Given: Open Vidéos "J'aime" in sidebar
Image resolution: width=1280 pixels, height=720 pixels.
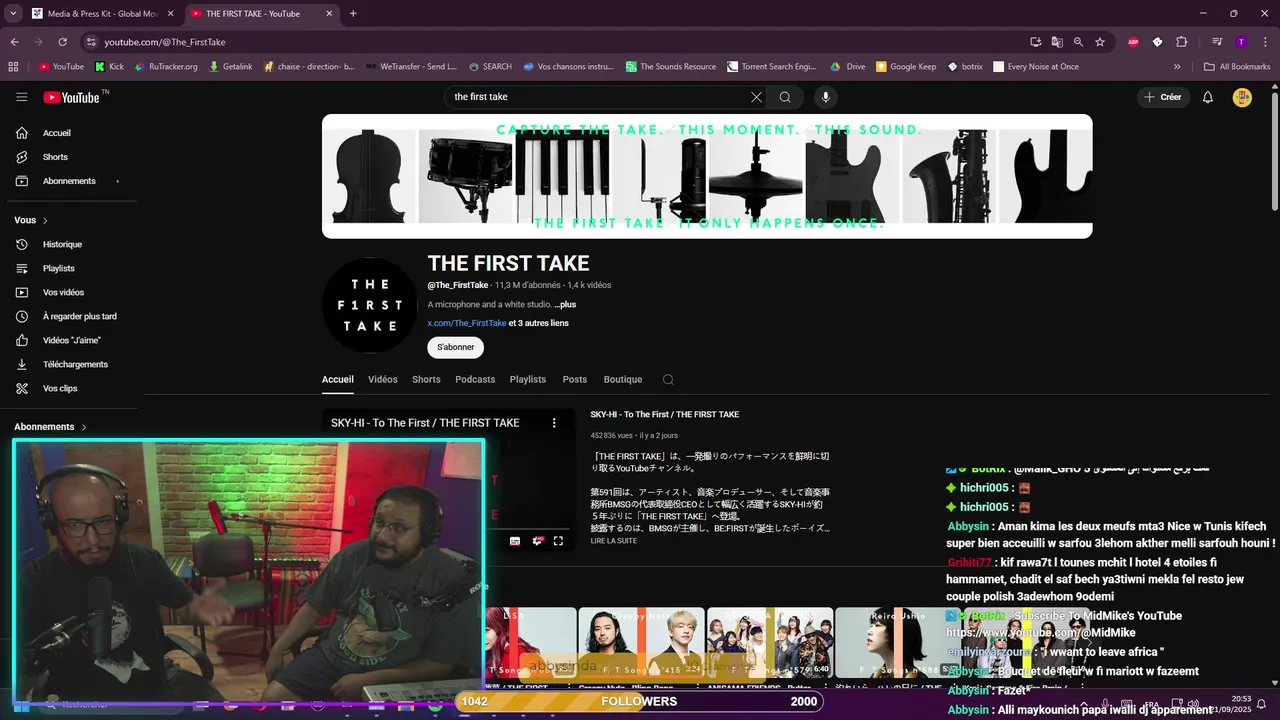Looking at the screenshot, I should [x=70, y=340].
